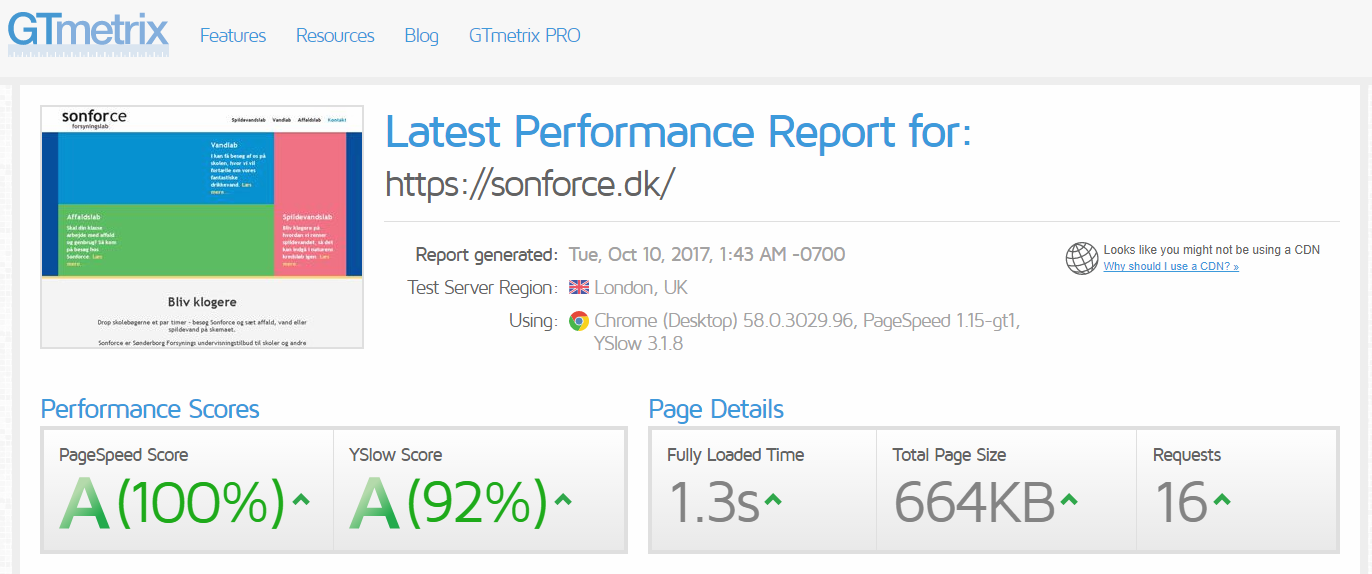Click the YSlow Score green arrow

click(563, 499)
